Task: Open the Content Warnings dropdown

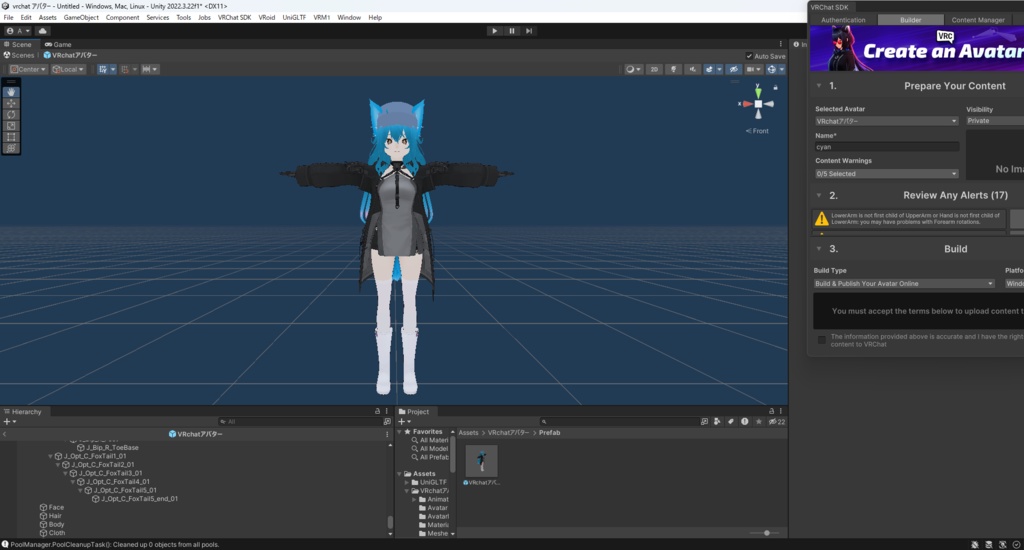Action: pyautogui.click(x=886, y=174)
